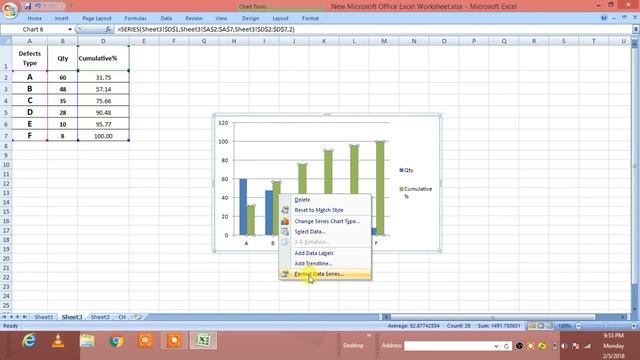Screen dimensions: 640x360
Task: Switch to Page Break Preview in status bar
Action: 549,326
